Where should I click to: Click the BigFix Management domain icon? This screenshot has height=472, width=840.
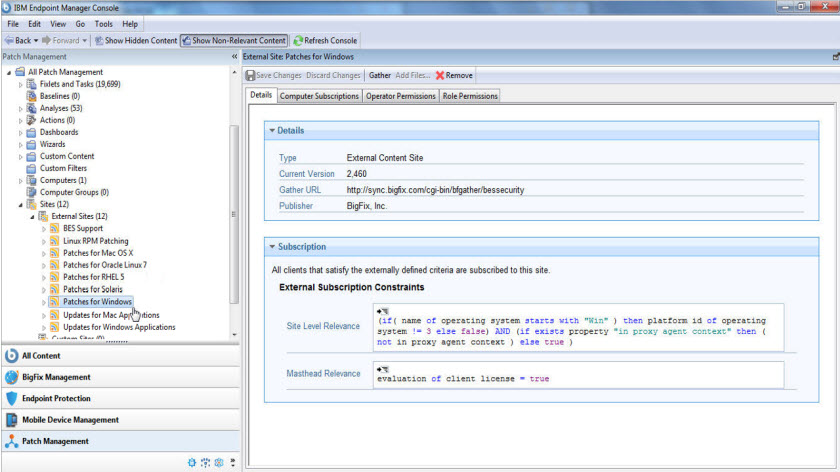tap(12, 377)
